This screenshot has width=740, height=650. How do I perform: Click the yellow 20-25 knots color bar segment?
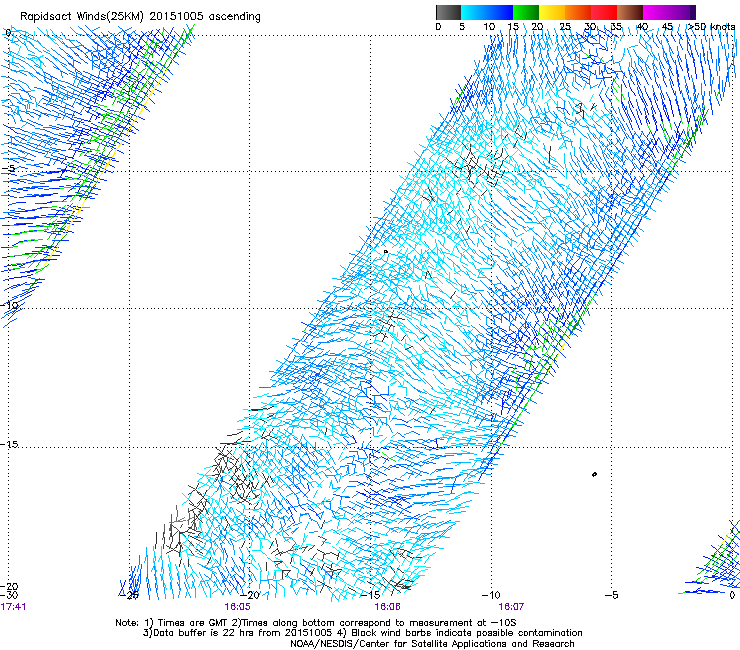552,12
